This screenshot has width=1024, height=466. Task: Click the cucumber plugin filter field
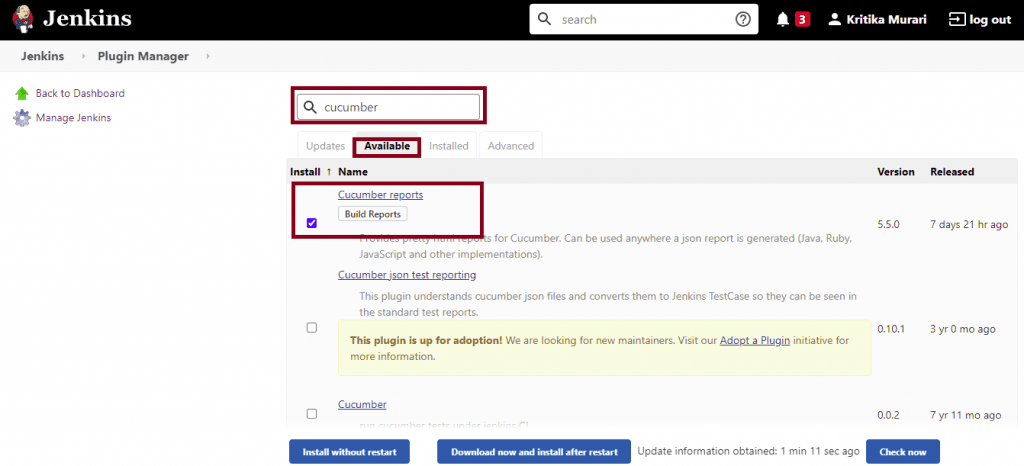click(398, 107)
